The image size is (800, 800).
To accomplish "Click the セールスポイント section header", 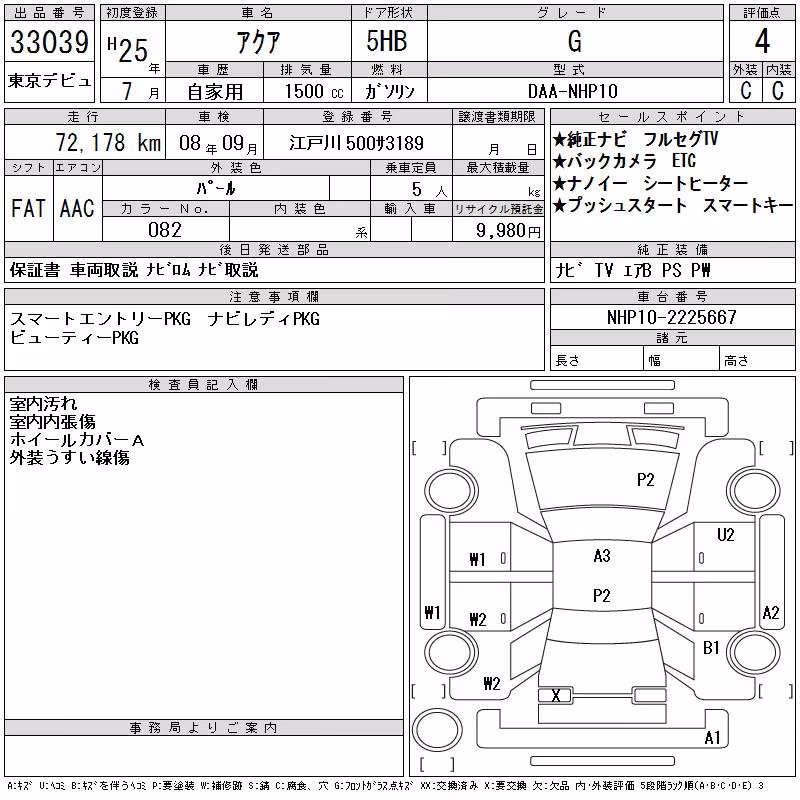I will 672,117.
